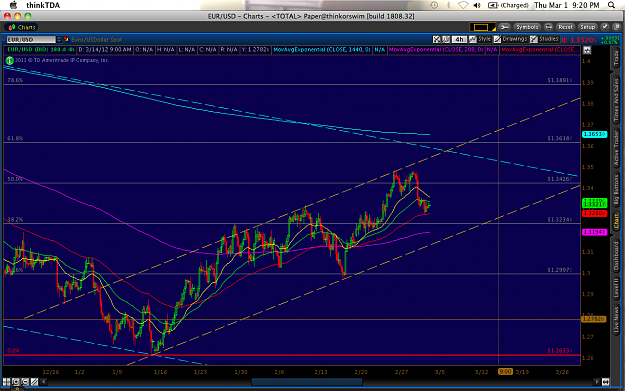Click the Time Machine menu bar icon
The height and width of the screenshot is (391, 625).
tap(434, 5)
